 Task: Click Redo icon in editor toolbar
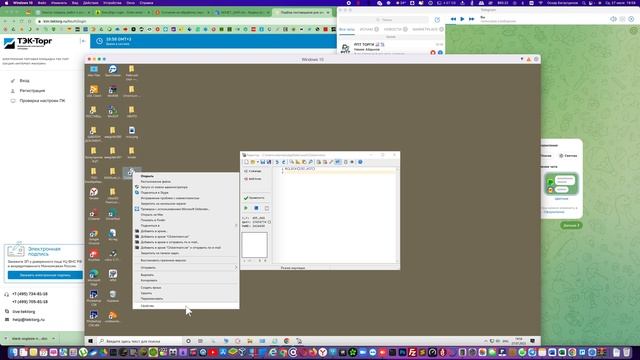[284, 162]
